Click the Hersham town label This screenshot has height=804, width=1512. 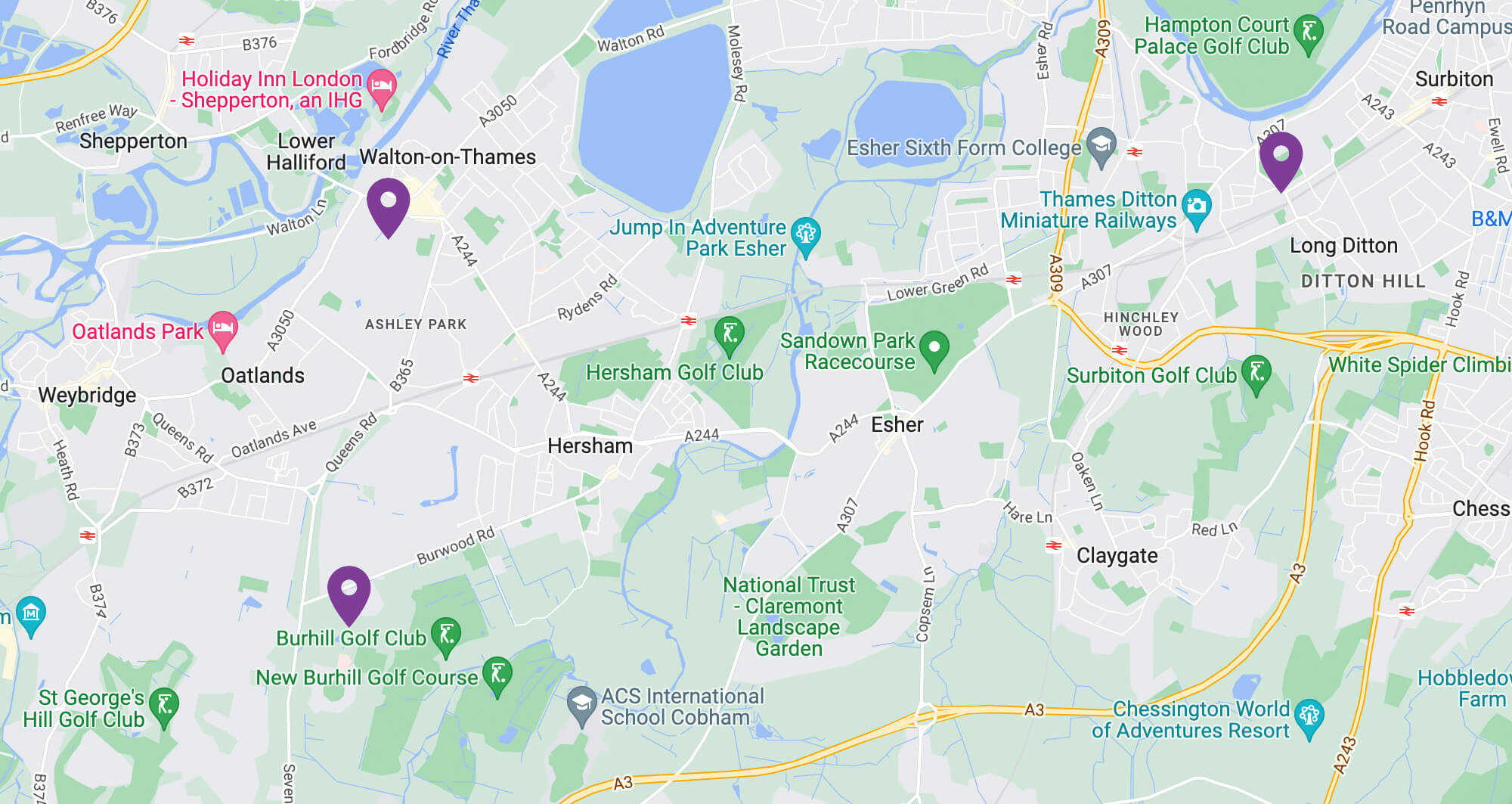[590, 446]
